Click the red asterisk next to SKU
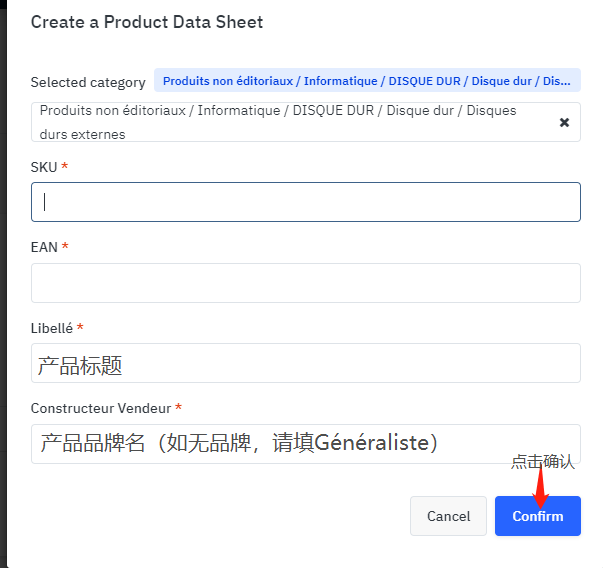Image resolution: width=603 pixels, height=568 pixels. tap(65, 166)
